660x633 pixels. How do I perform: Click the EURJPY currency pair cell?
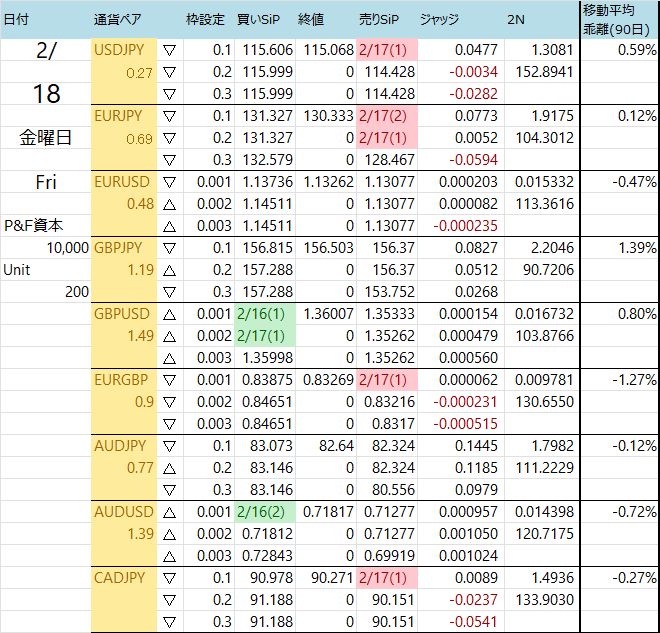pyautogui.click(x=124, y=116)
